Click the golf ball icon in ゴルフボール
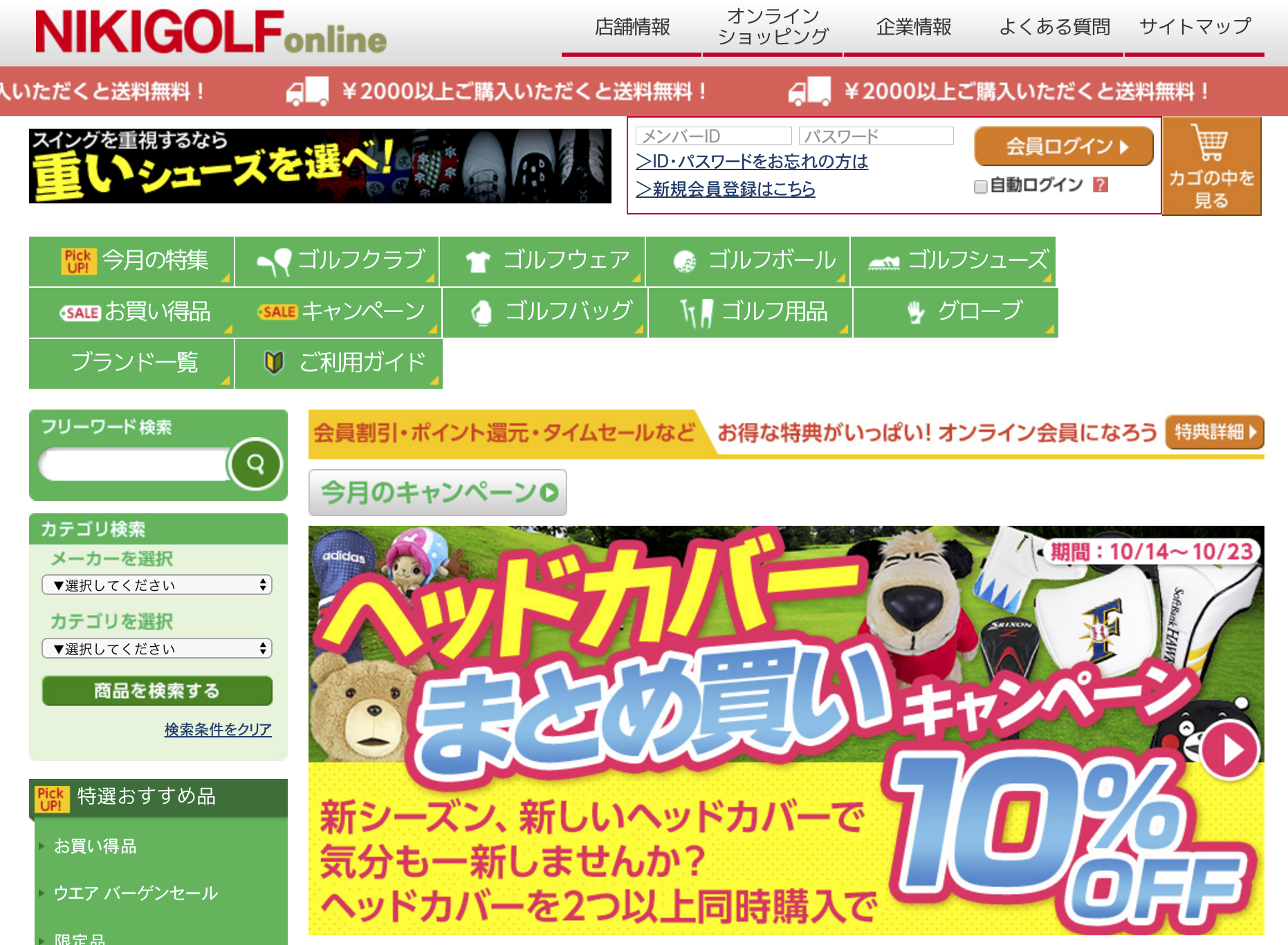Viewport: 1288px width, 945px height. (x=684, y=262)
